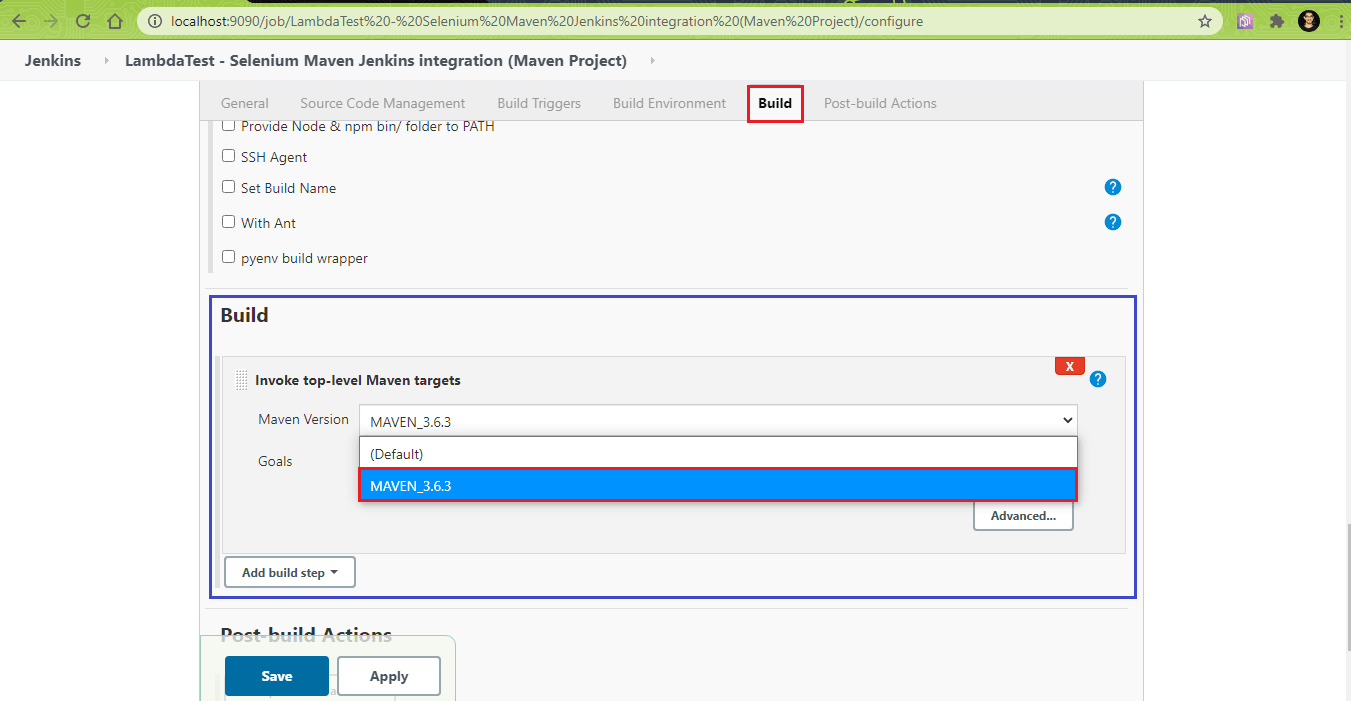The width and height of the screenshot is (1351, 701).
Task: Select MAVEN_3.6.3 in the dropdown list
Action: coord(718,486)
